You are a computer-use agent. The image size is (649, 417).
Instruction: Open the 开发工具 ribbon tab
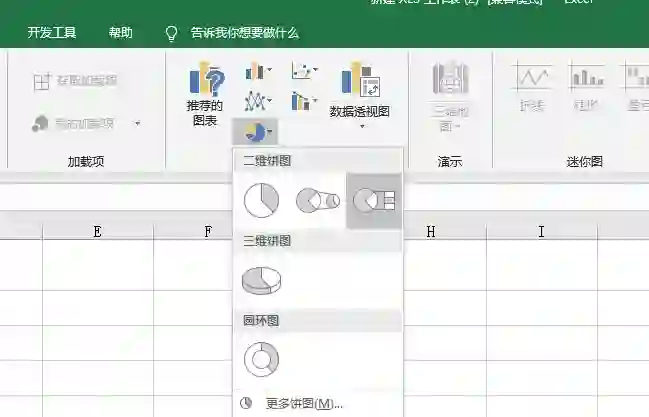(52, 32)
